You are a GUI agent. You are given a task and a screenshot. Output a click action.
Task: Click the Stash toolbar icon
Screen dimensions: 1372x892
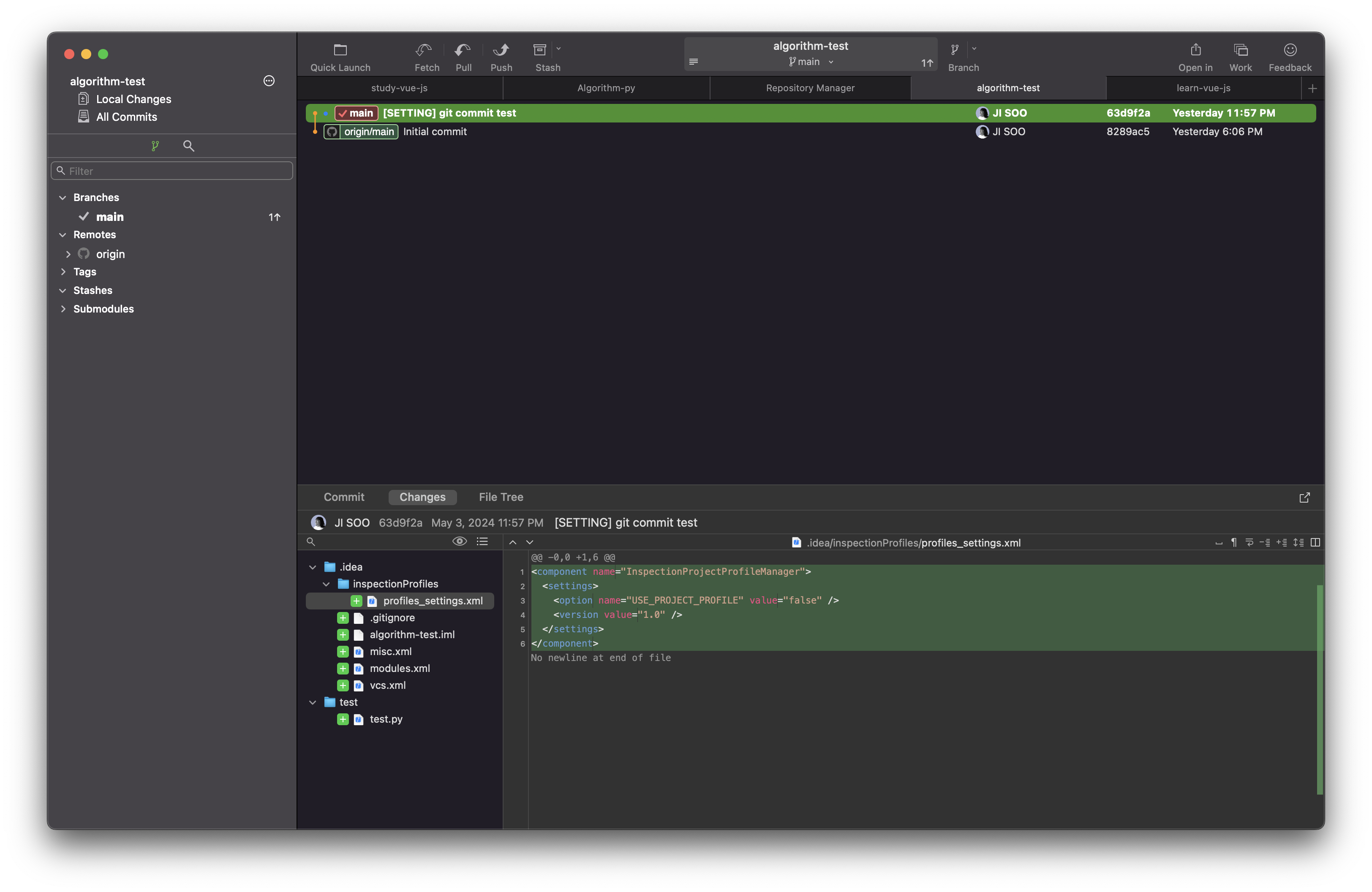[x=539, y=50]
